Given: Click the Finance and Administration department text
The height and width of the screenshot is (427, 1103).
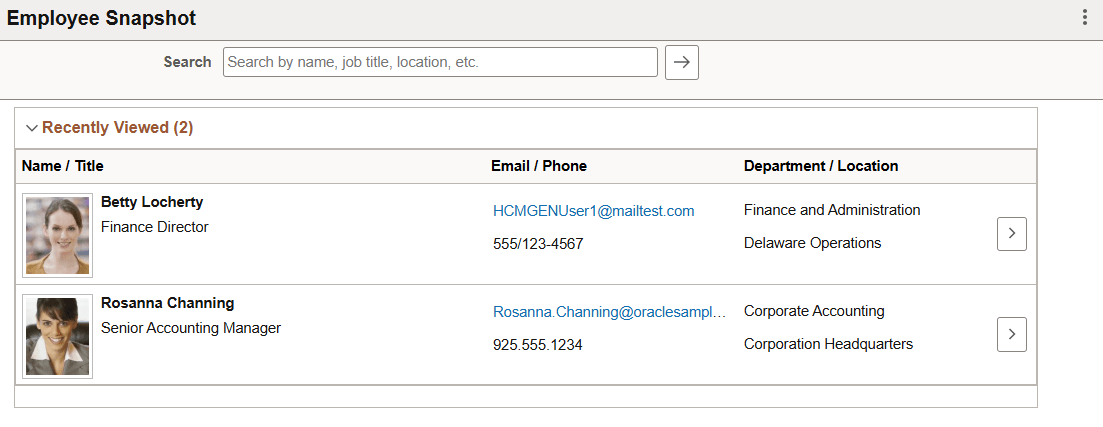Looking at the screenshot, I should pos(832,210).
